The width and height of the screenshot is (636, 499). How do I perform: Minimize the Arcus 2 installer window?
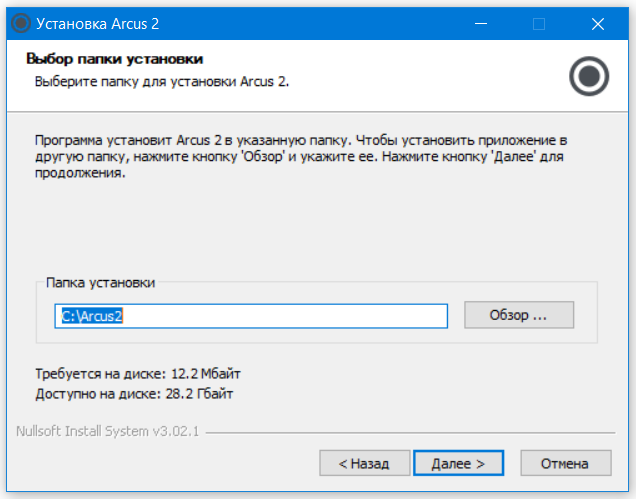pos(481,24)
